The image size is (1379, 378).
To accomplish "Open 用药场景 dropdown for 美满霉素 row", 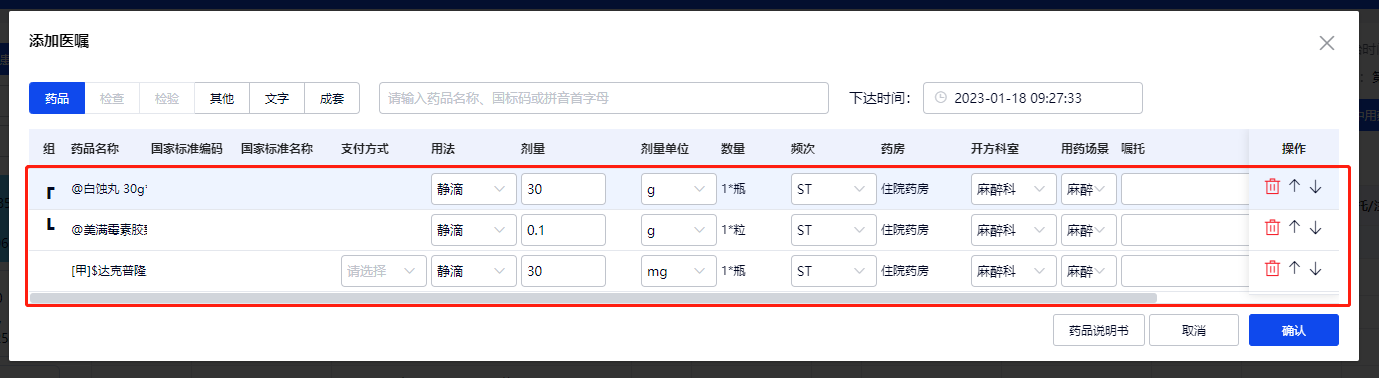I will (1088, 230).
